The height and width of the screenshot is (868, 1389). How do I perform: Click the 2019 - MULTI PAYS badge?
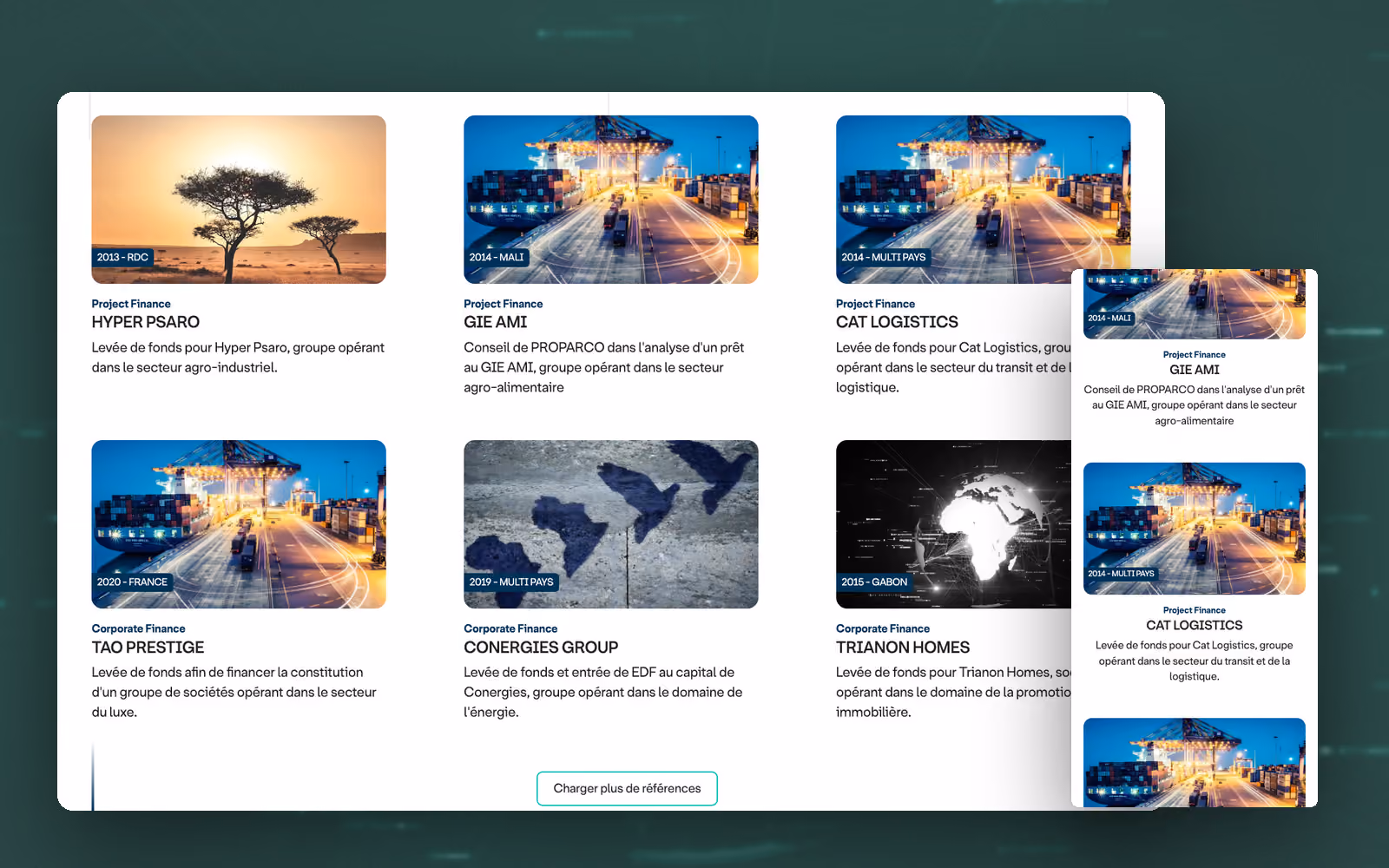point(511,582)
